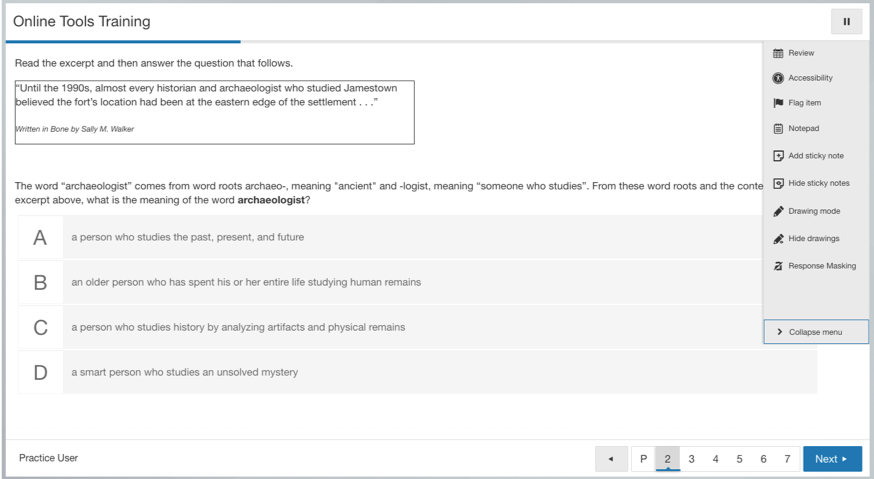874x479 pixels.
Task: Open the Review grid icon
Action: 778,53
